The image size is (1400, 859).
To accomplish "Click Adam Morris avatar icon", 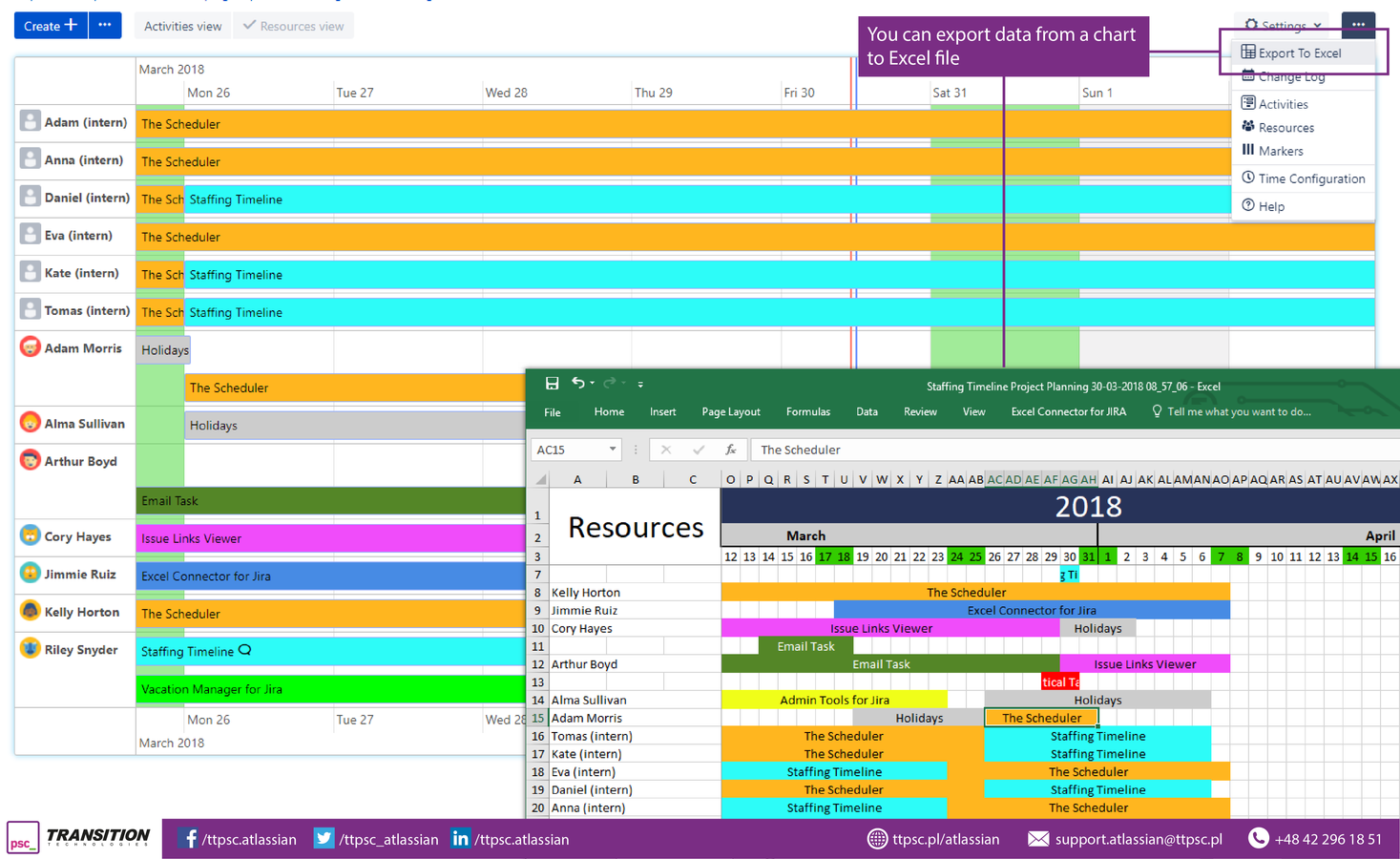I will (x=31, y=347).
